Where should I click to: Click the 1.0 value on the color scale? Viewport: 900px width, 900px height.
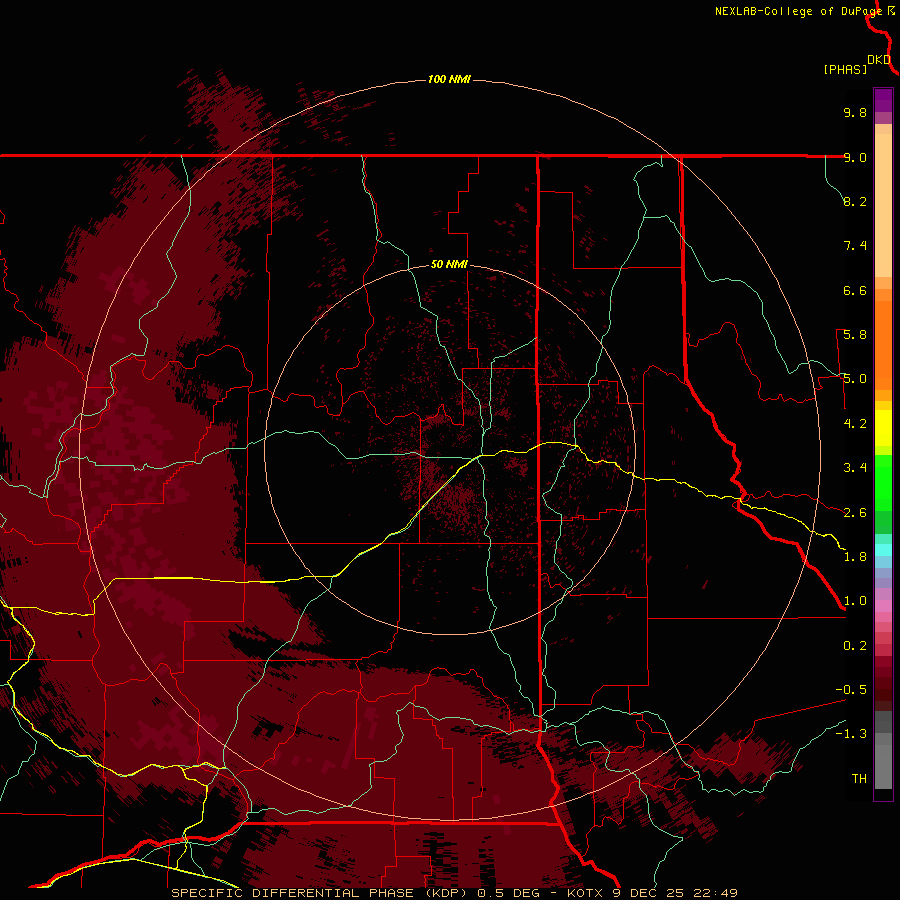click(855, 601)
